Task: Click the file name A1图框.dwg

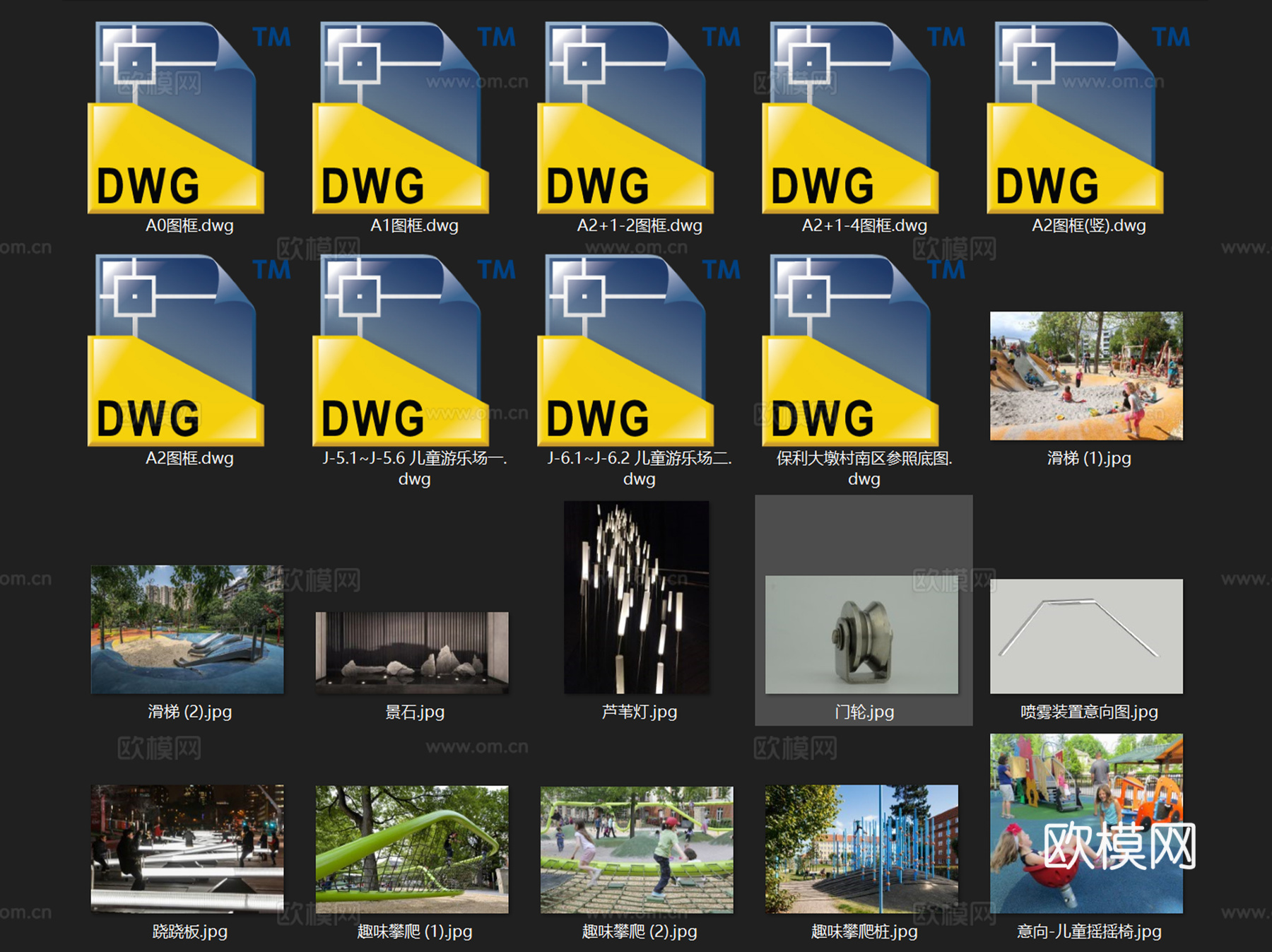Action: coord(414,225)
